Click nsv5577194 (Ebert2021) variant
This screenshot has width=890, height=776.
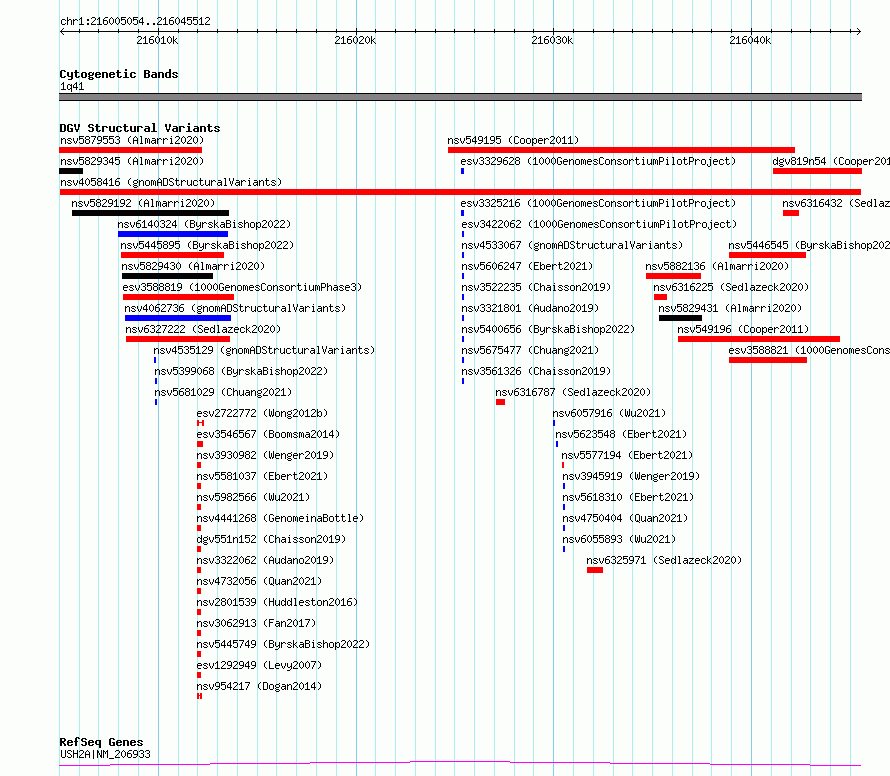(627, 455)
